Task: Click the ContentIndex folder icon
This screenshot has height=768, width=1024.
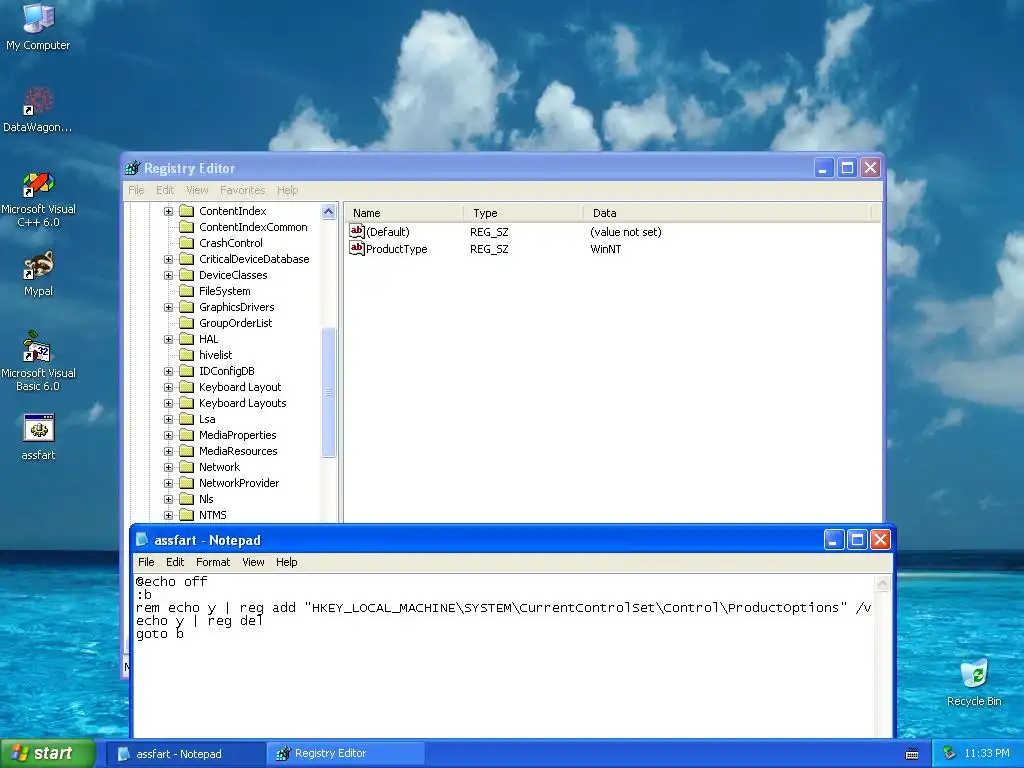Action: 187,211
